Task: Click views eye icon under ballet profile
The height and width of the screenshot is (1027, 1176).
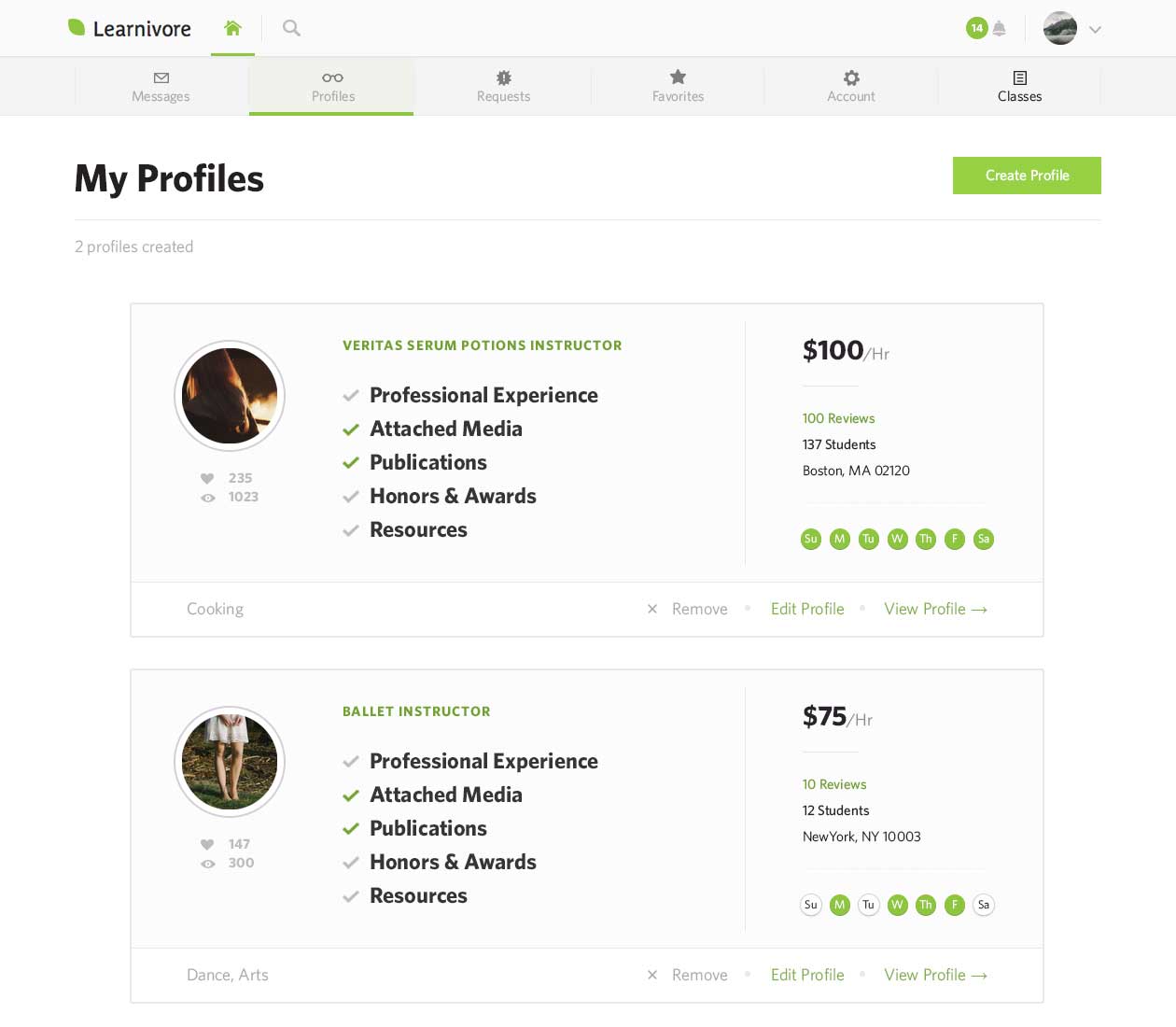Action: (208, 864)
